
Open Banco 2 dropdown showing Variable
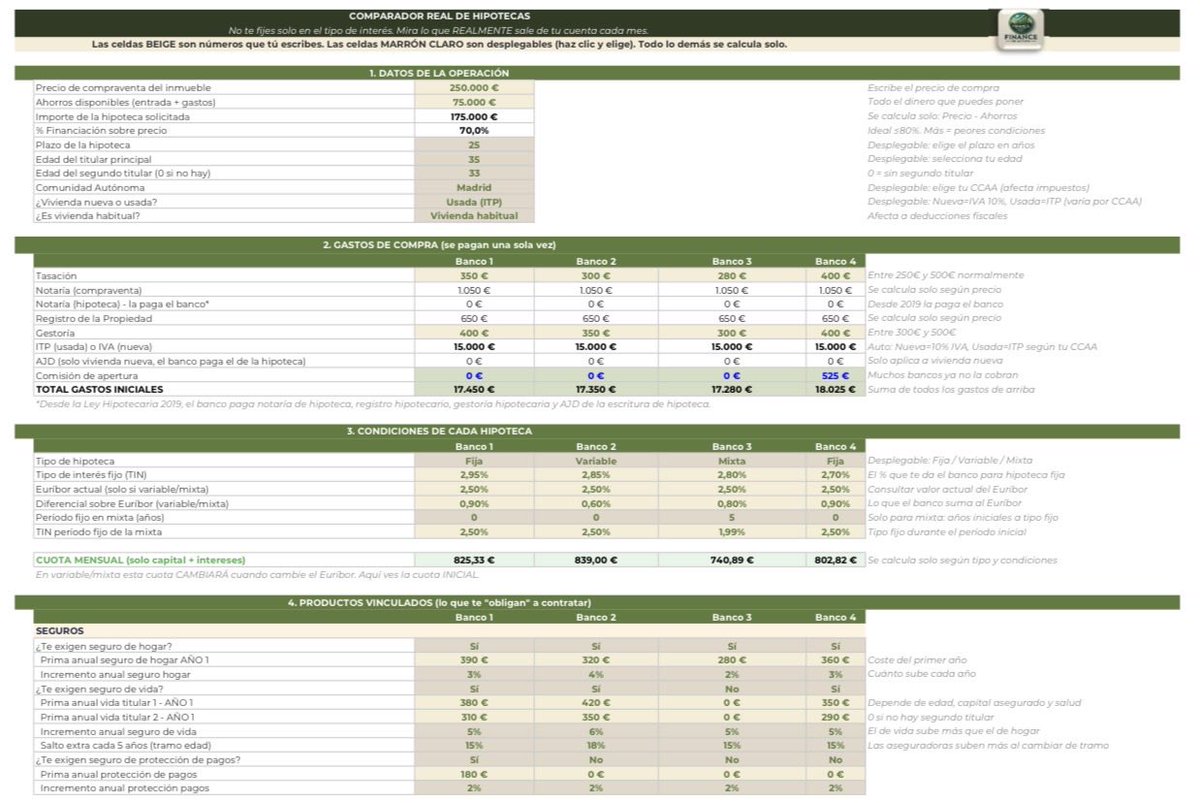click(596, 460)
